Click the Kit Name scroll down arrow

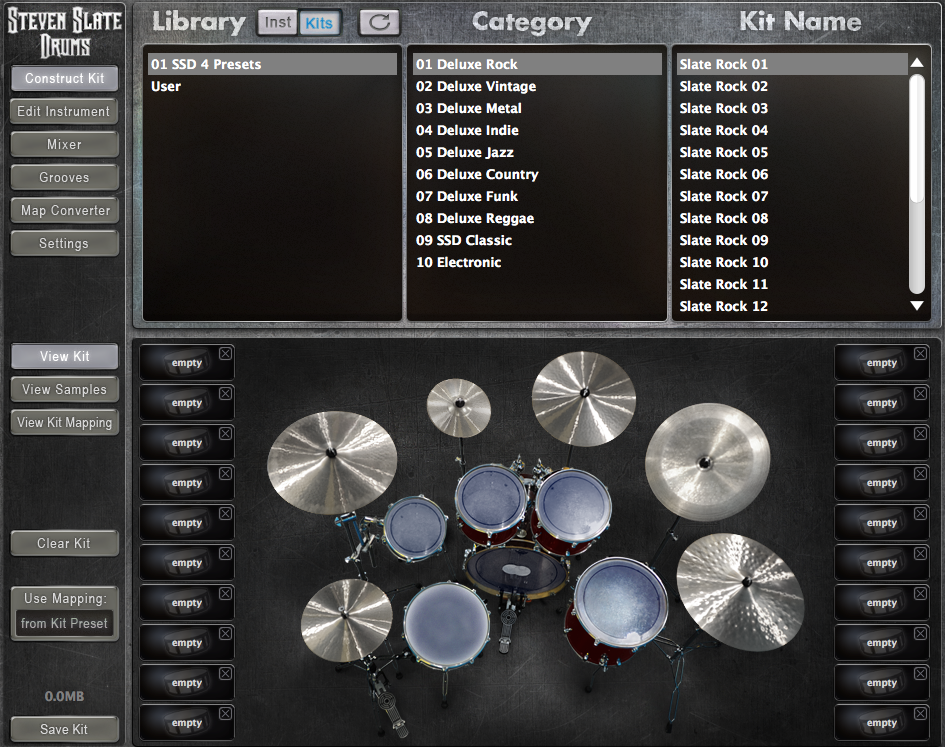pos(917,306)
